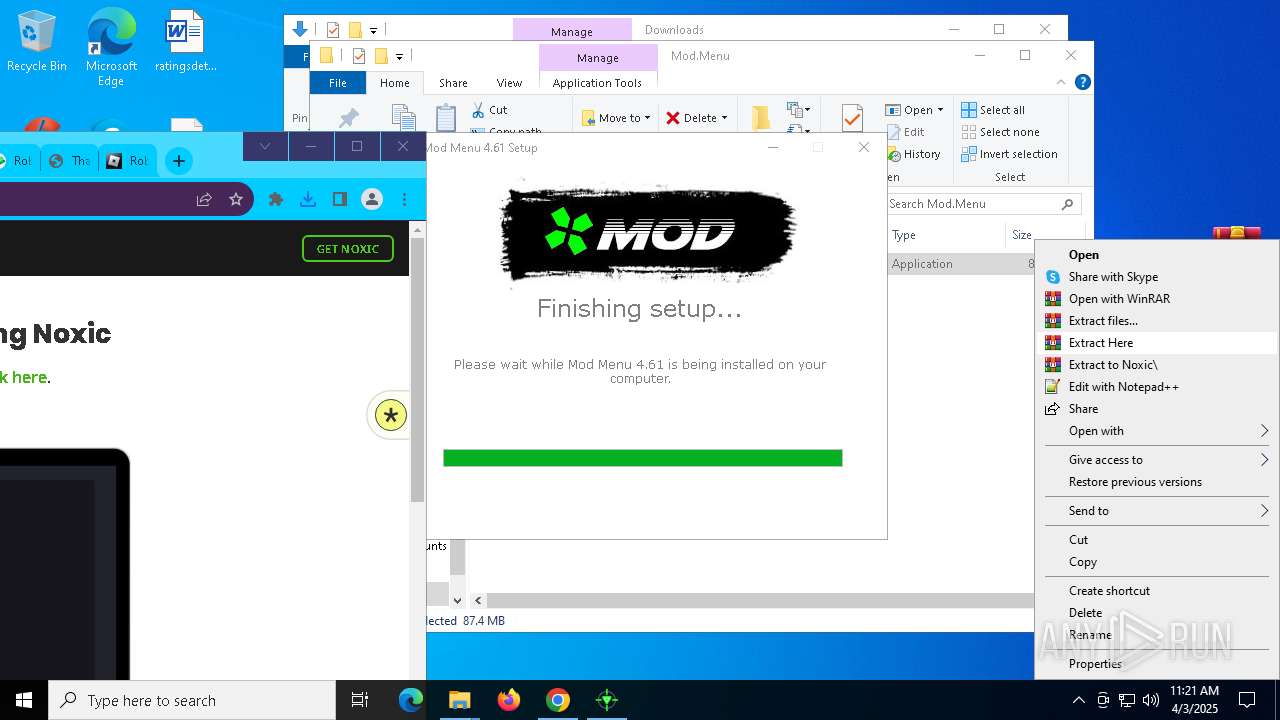Open browser profile avatar icon
This screenshot has height=720, width=1280.
click(x=372, y=199)
